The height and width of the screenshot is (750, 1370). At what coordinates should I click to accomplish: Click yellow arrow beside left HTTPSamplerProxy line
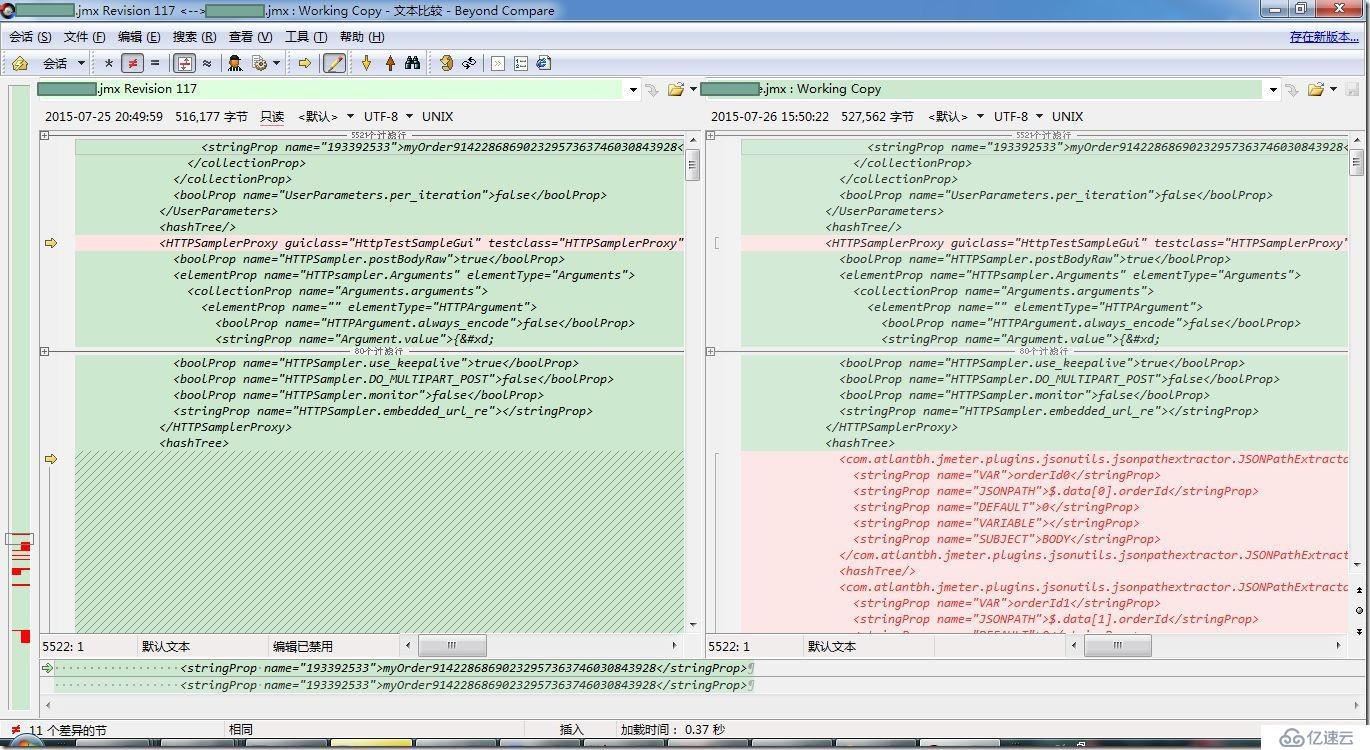point(51,243)
